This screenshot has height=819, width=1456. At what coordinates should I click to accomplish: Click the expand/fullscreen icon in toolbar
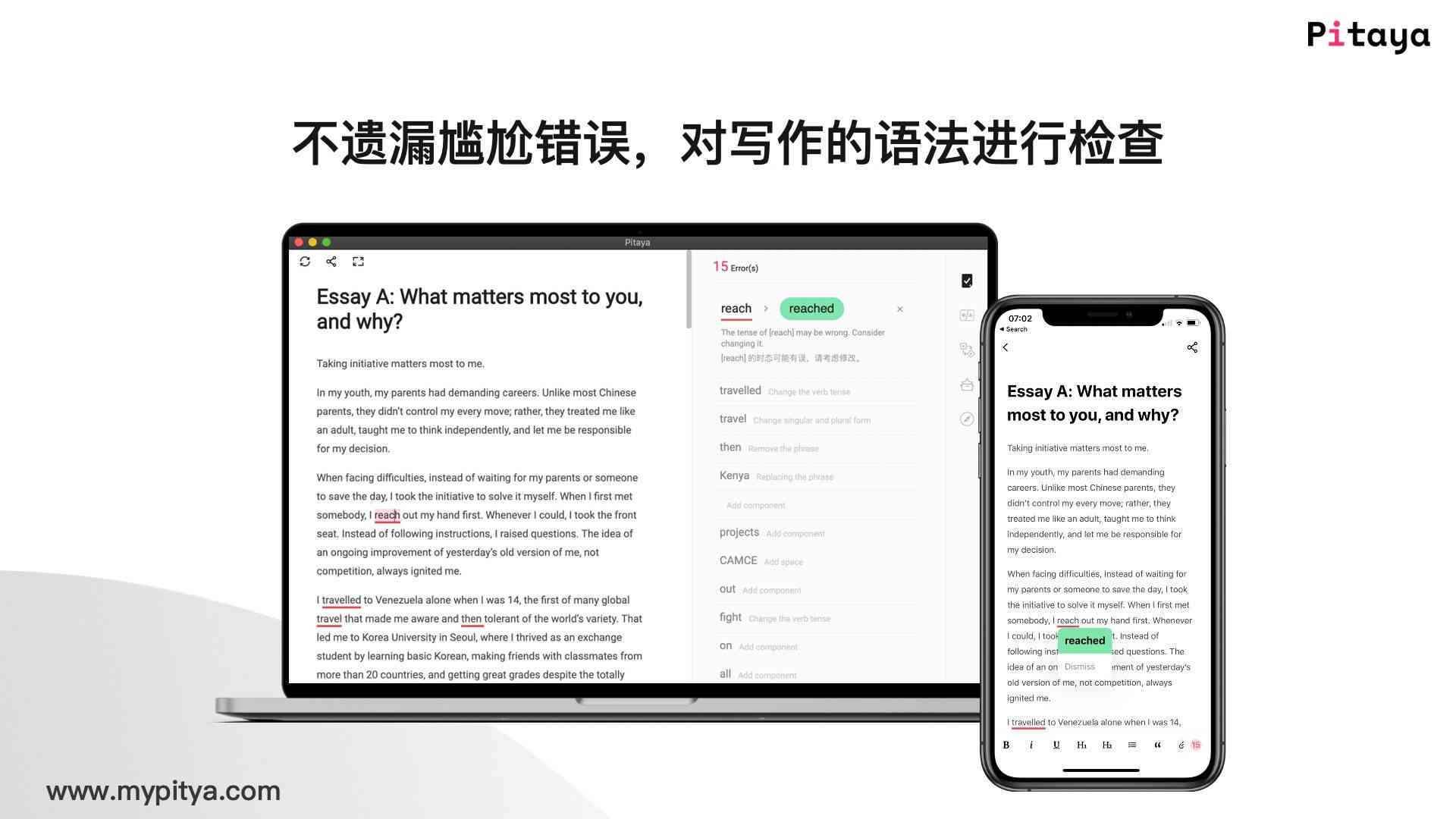358,262
